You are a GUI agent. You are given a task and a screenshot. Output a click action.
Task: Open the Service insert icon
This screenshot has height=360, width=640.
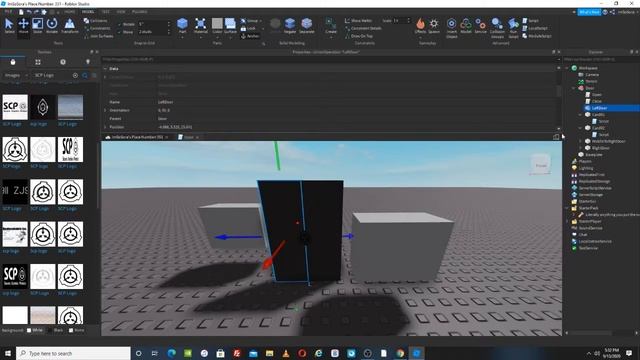480,26
